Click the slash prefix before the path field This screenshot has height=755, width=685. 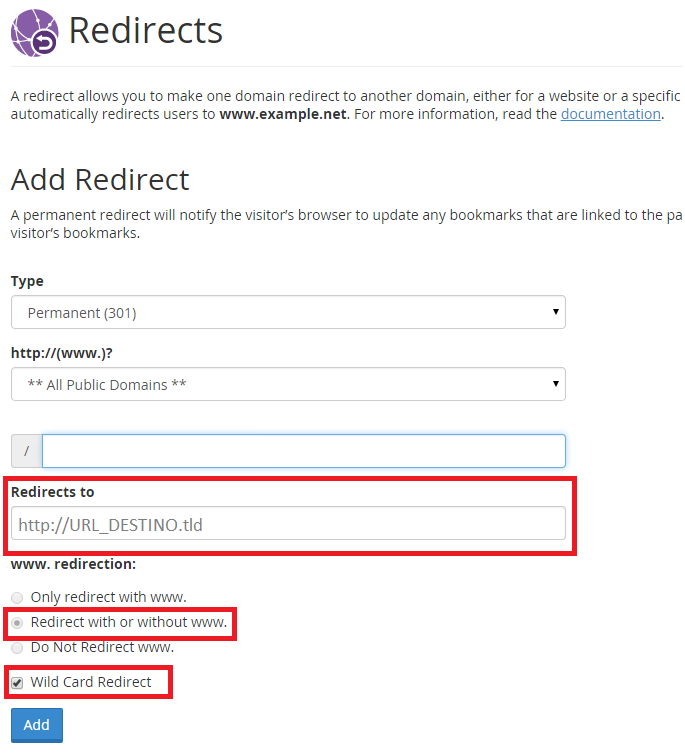[26, 451]
